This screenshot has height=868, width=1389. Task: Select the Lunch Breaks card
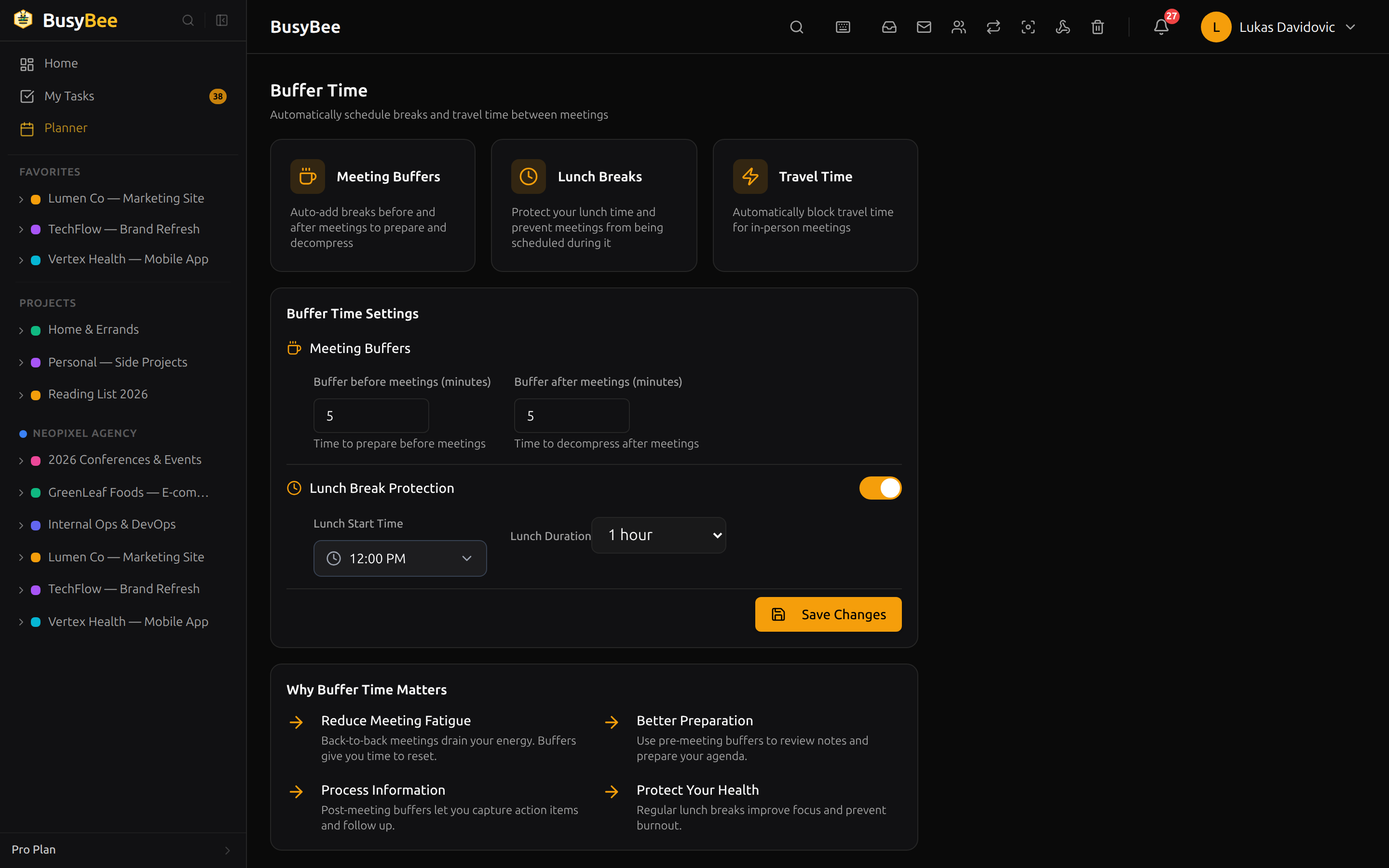[x=594, y=205]
